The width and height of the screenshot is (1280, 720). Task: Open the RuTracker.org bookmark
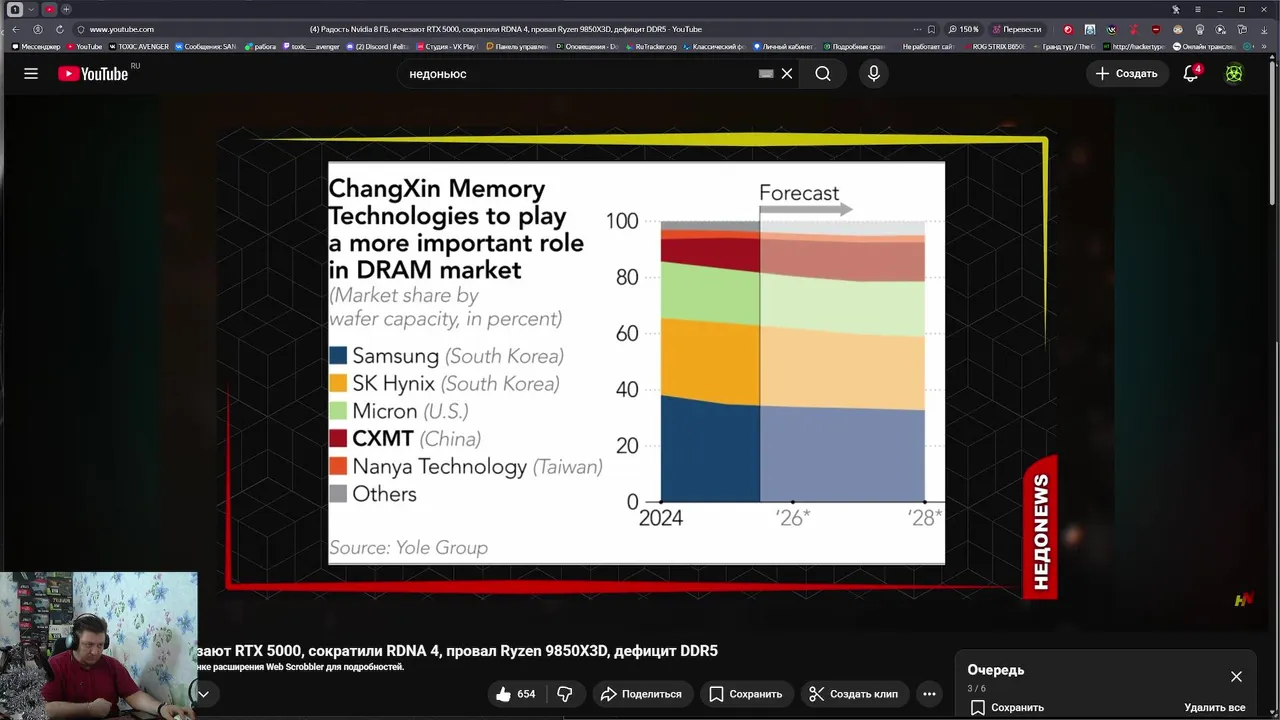651,46
